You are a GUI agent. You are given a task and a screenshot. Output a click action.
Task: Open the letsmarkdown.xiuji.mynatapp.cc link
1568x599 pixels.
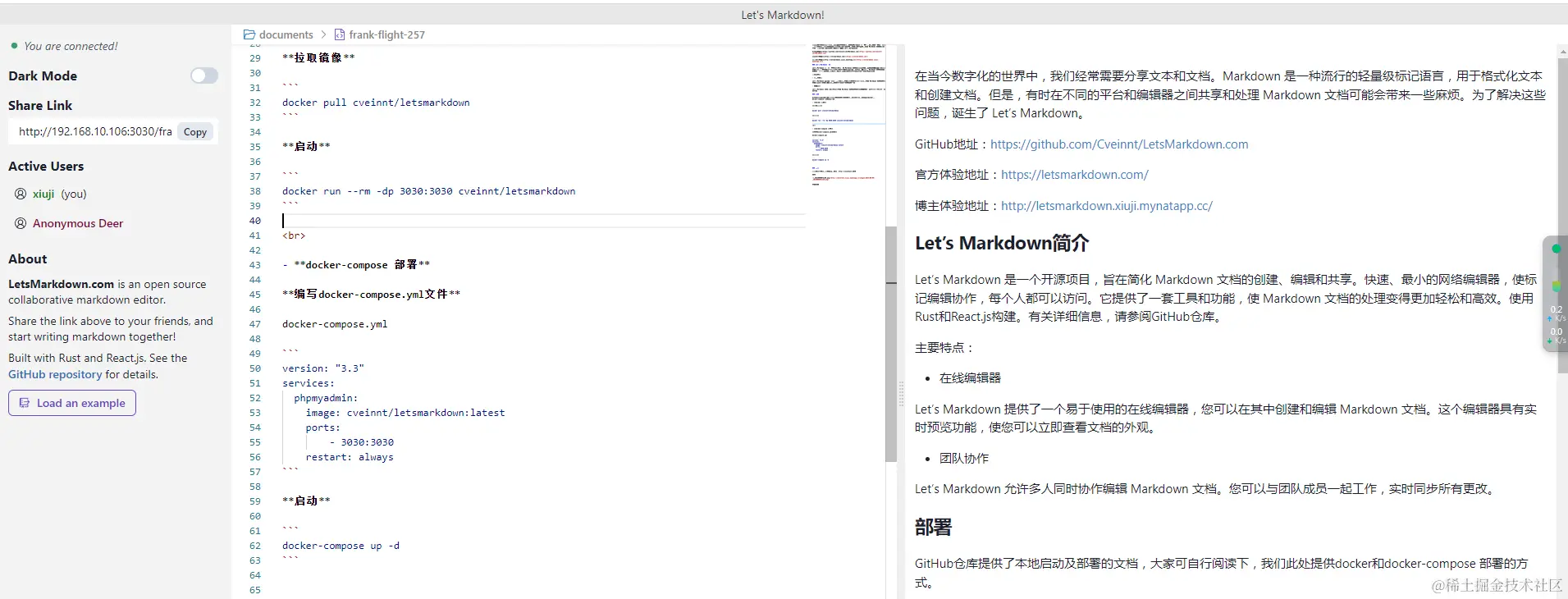pyautogui.click(x=1107, y=206)
